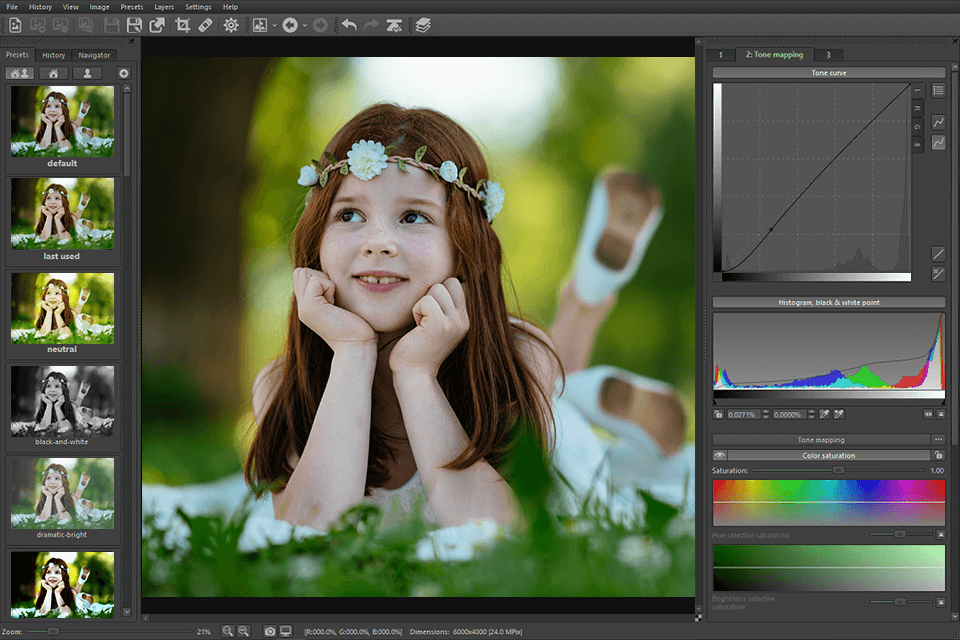
Task: Open the back navigation dropdown arrow in toolbar
Action: [x=303, y=25]
